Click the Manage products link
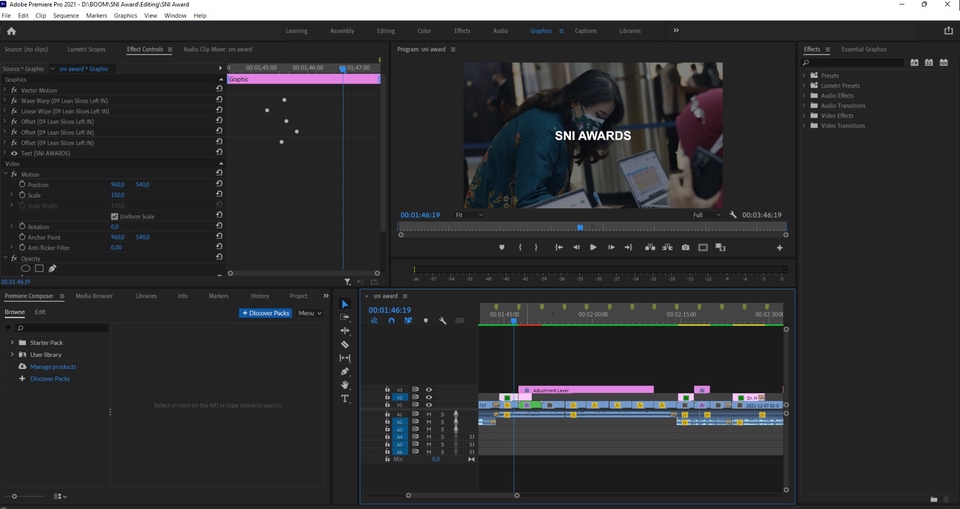Screen dimensions: 960x509 [x=53, y=366]
